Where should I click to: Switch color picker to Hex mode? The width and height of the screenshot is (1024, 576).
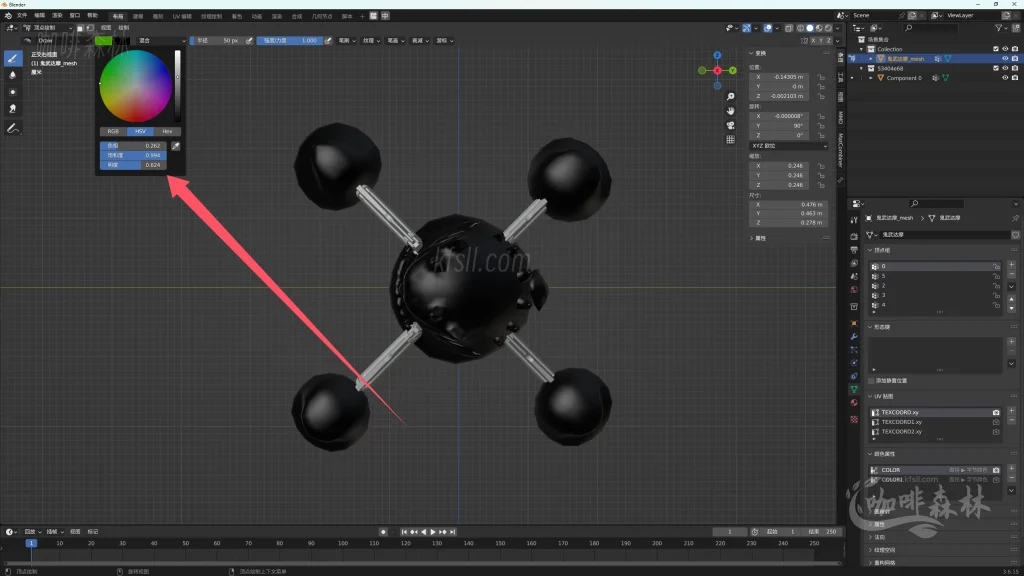[x=166, y=131]
